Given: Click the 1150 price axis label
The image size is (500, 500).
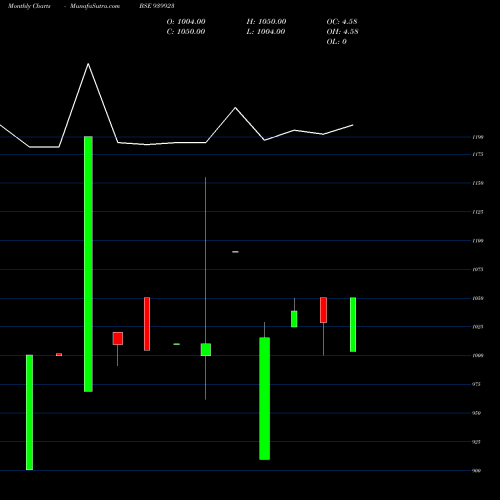Looking at the screenshot, I should tap(478, 183).
